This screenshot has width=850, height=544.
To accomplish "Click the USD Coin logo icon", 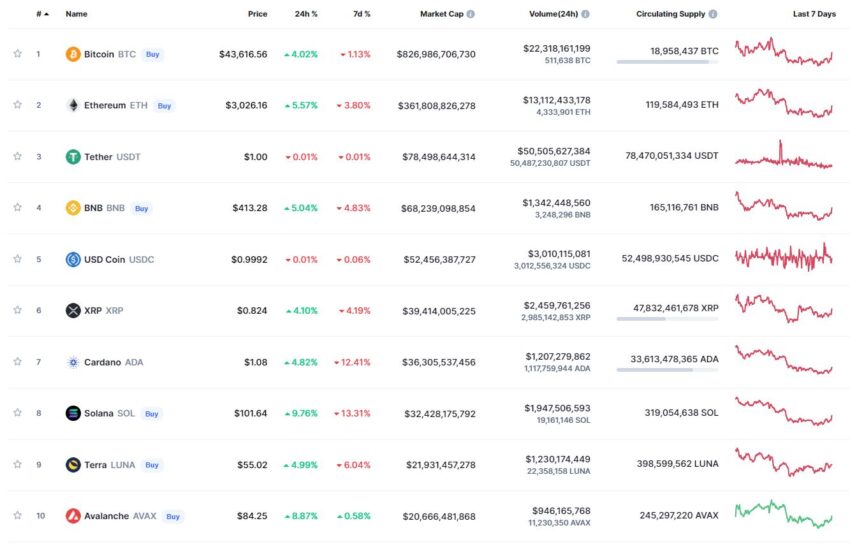I will click(x=73, y=260).
